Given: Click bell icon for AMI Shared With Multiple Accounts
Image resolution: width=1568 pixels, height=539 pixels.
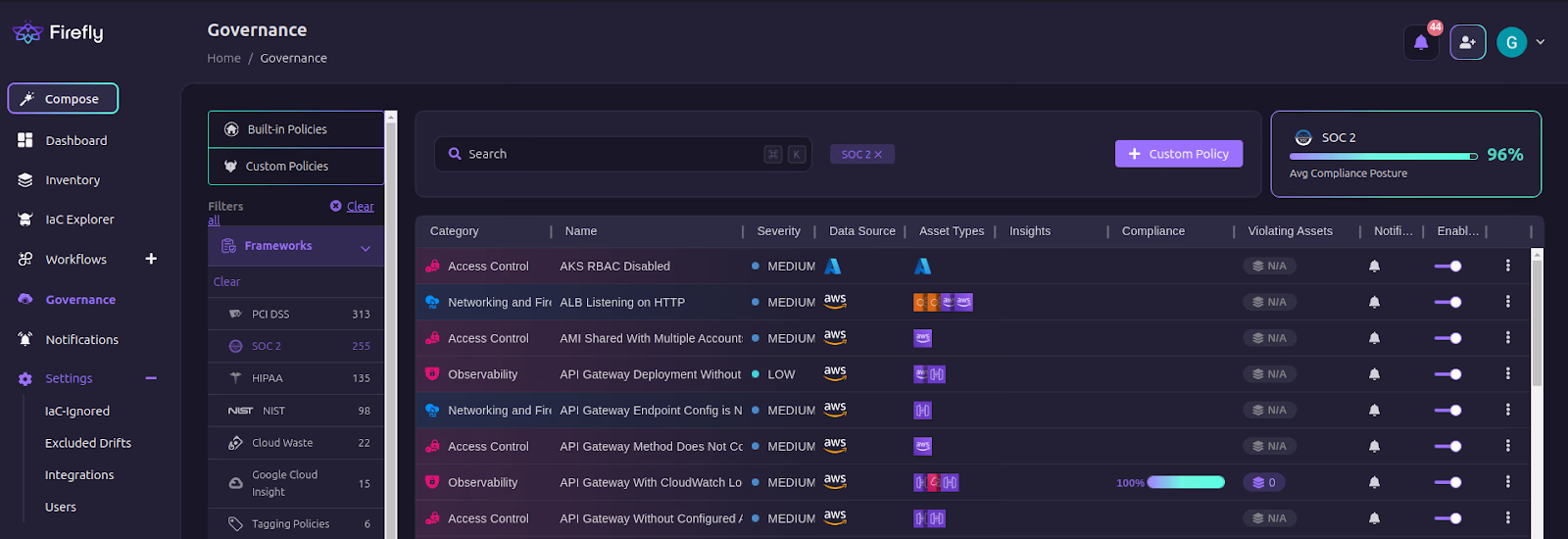Looking at the screenshot, I should (1374, 338).
